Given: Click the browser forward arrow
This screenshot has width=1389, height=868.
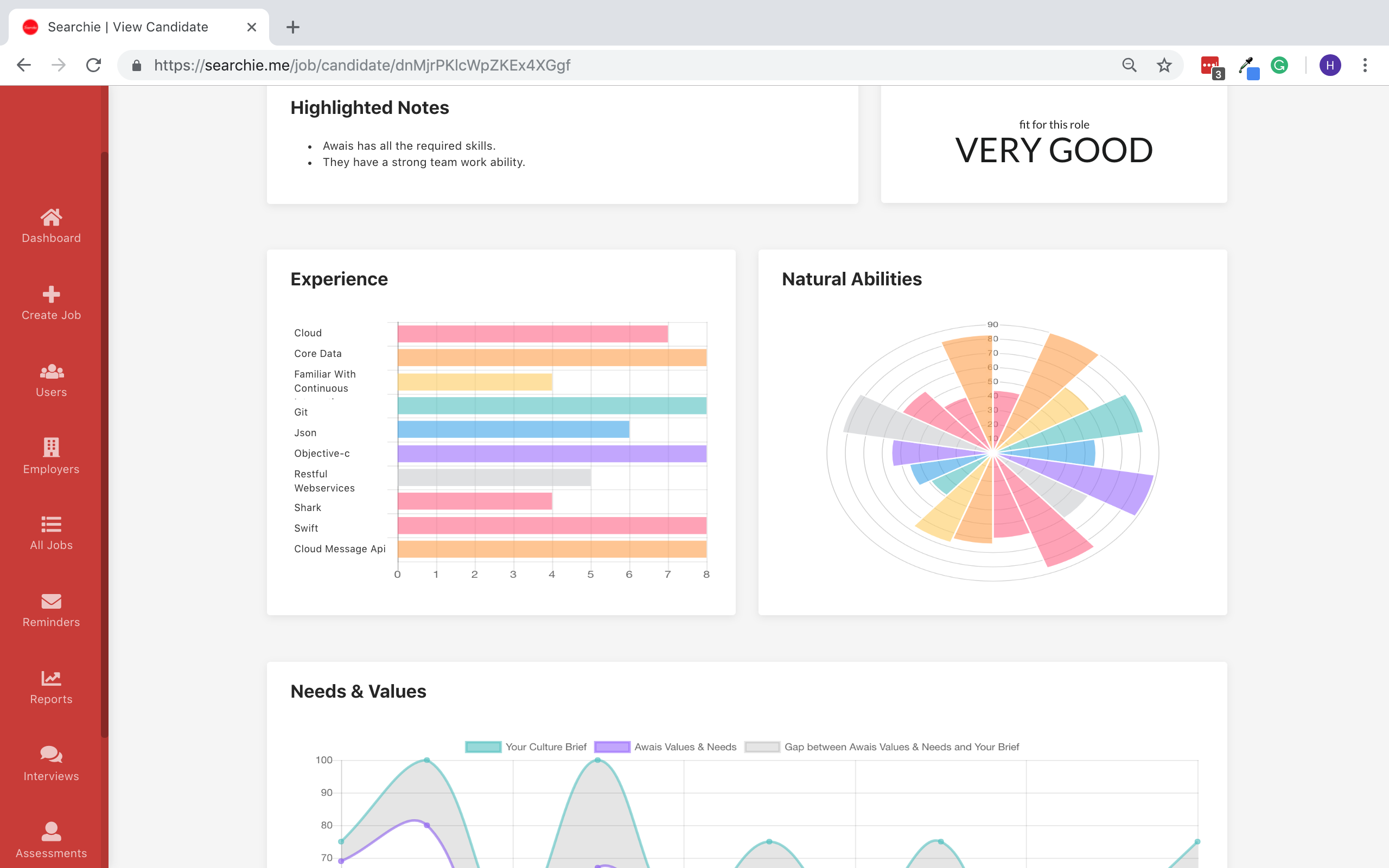Looking at the screenshot, I should [x=59, y=65].
